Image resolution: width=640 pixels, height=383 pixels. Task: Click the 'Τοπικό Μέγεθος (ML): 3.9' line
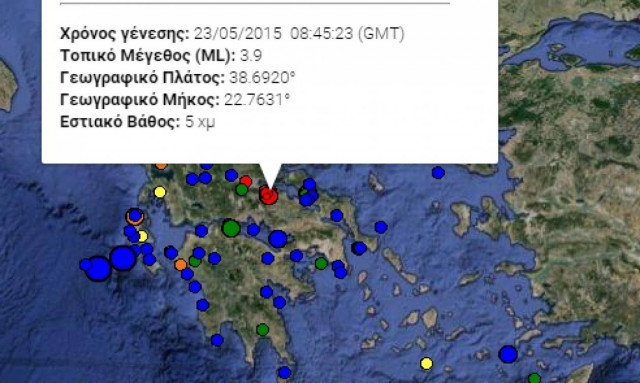click(x=161, y=55)
